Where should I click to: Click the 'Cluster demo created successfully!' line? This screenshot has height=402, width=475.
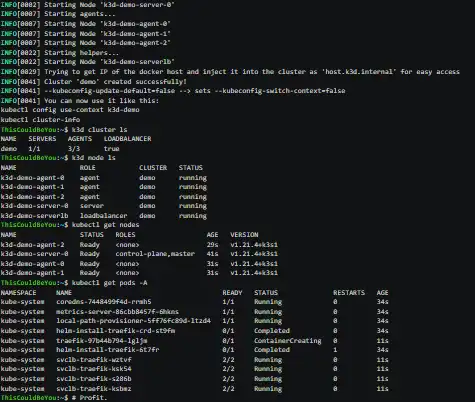pos(94,82)
